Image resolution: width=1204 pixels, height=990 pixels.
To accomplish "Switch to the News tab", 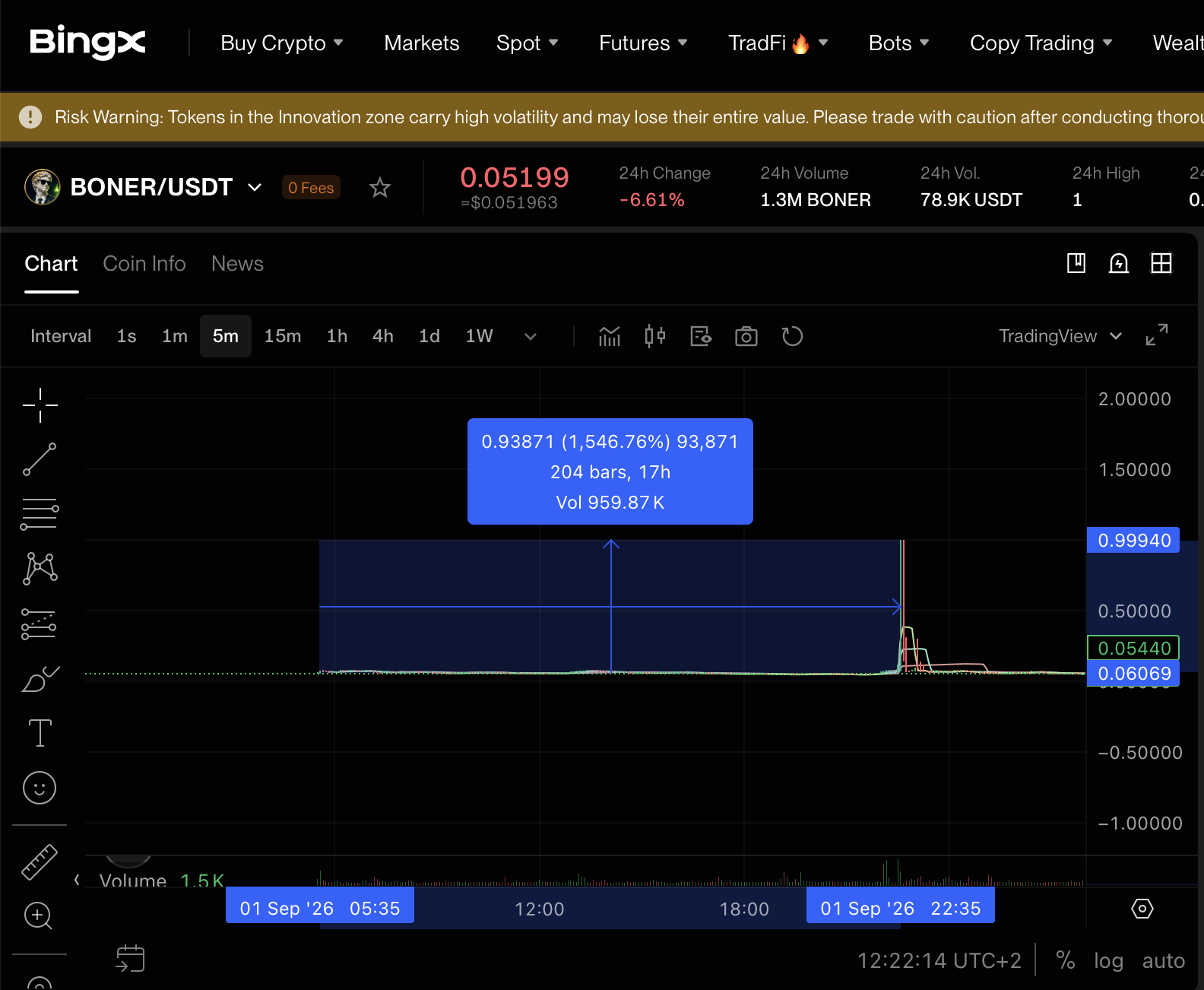I will [237, 263].
